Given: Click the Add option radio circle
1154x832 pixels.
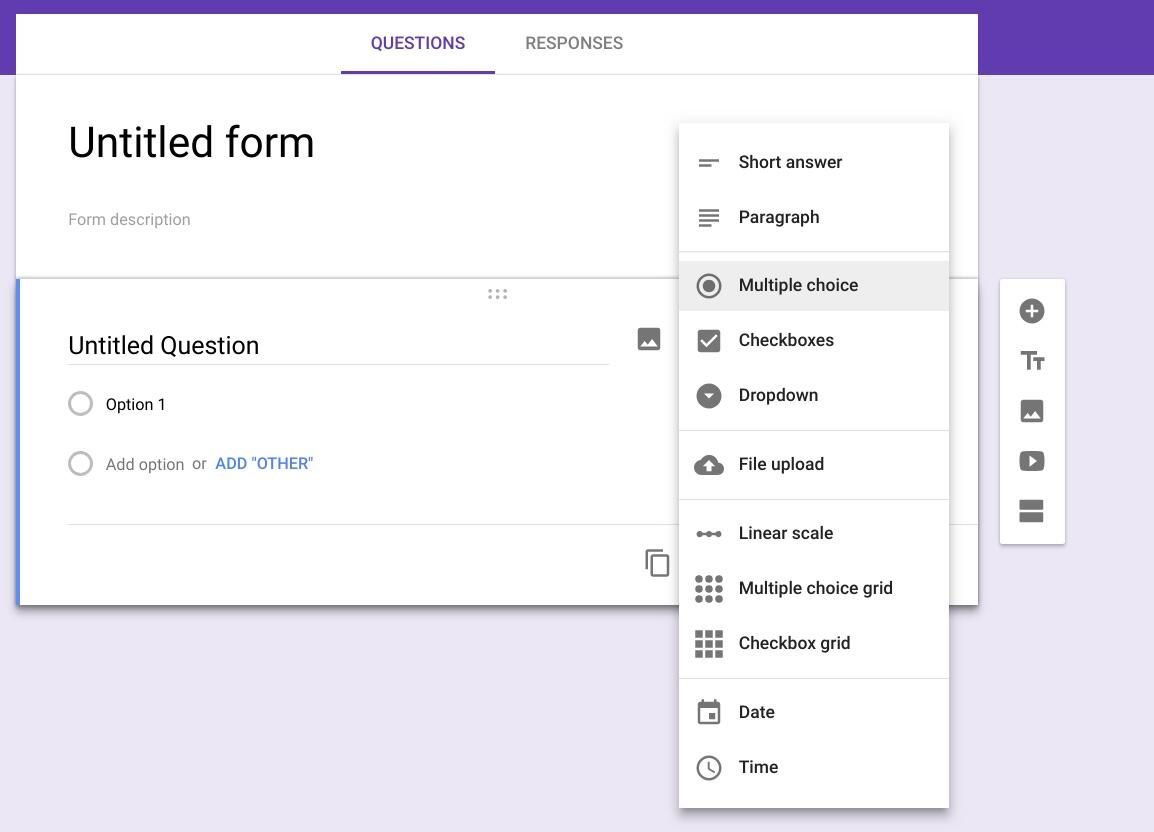Looking at the screenshot, I should [x=80, y=464].
